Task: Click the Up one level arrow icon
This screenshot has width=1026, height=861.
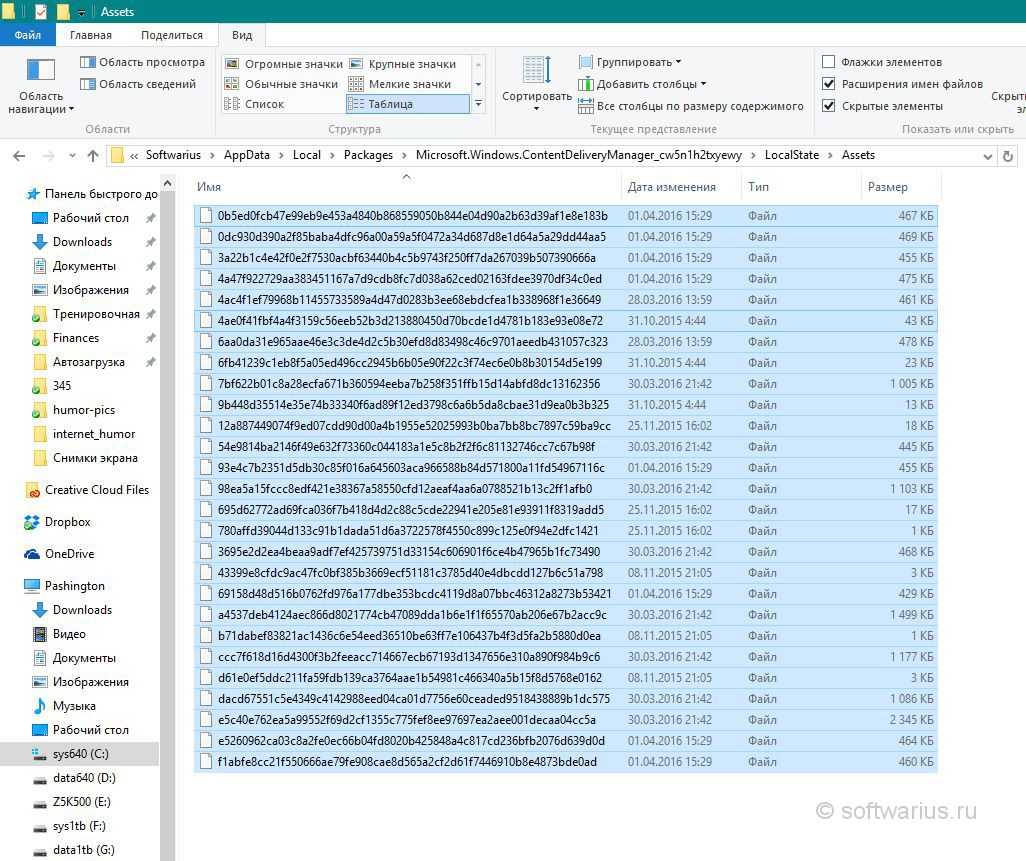Action: (x=93, y=155)
